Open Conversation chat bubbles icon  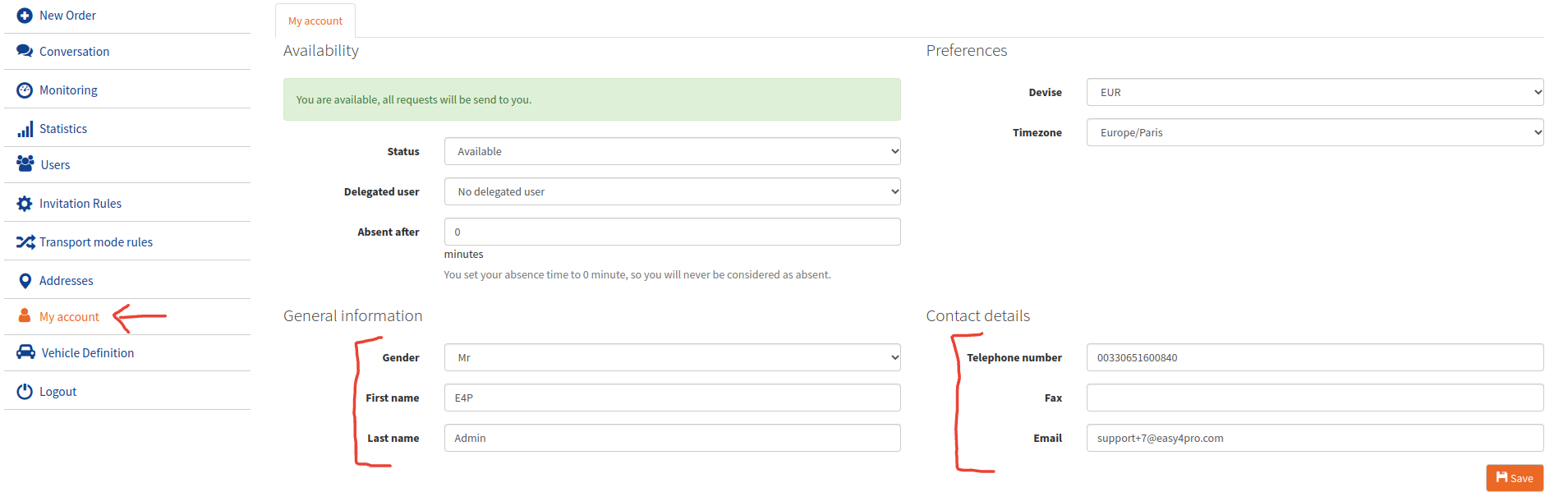click(x=25, y=51)
